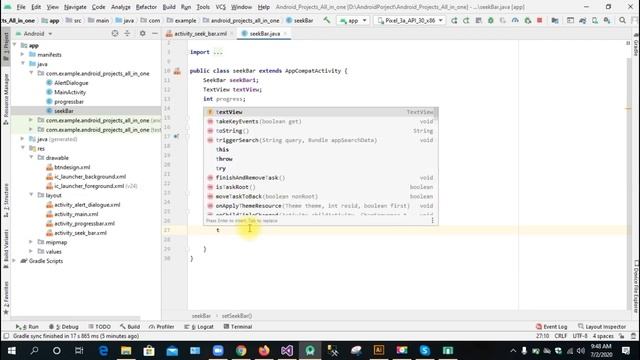Image resolution: width=640 pixels, height=360 pixels.
Task: Click the Project panel settings gear icon
Action: click(142, 33)
